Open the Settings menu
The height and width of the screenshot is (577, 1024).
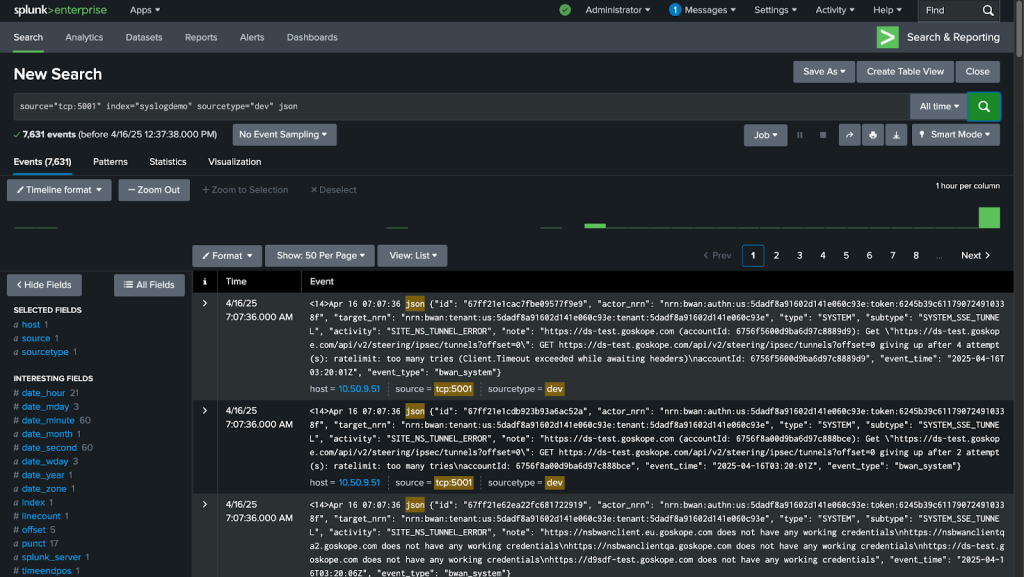point(775,10)
